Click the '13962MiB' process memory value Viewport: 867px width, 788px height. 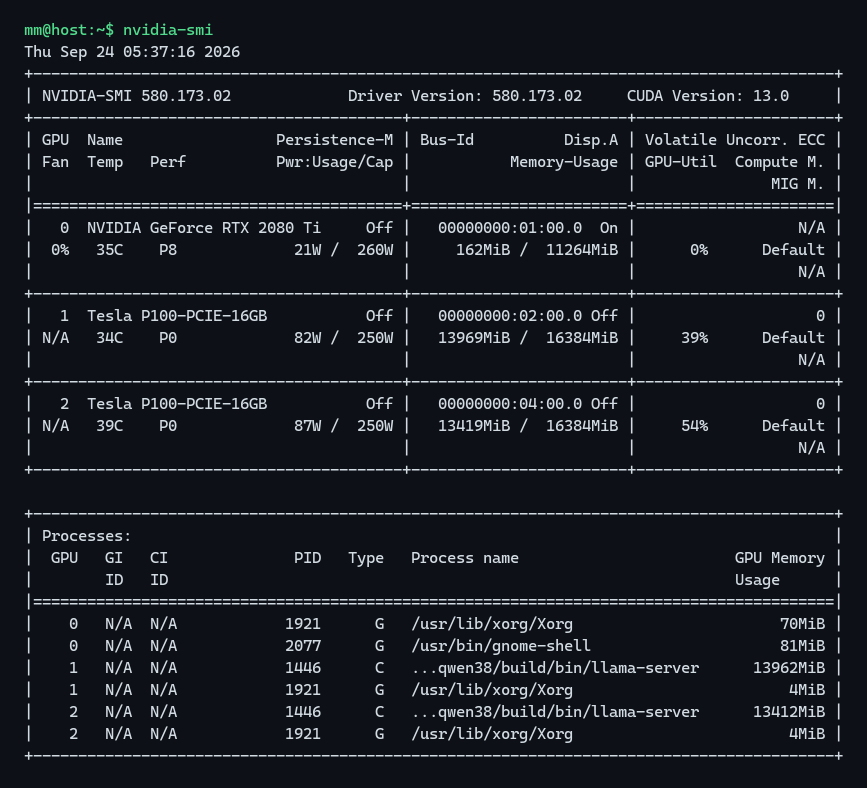(789, 668)
